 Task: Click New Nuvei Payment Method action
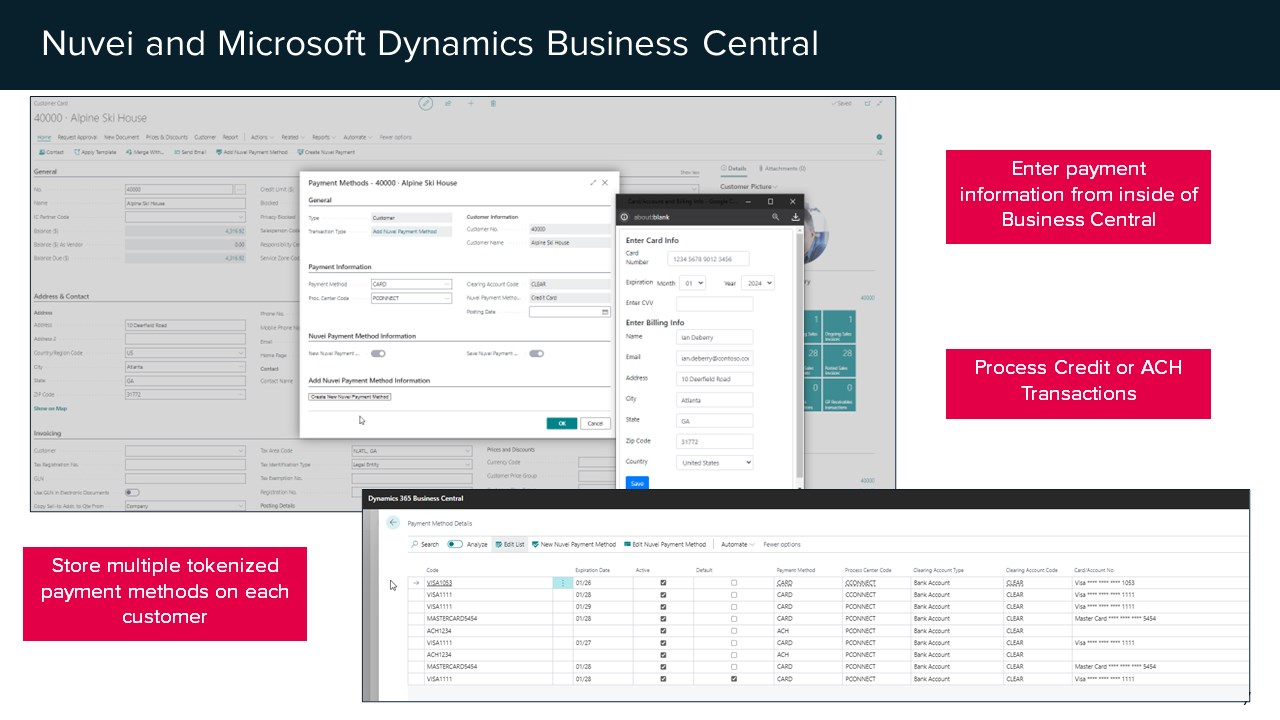[x=574, y=544]
